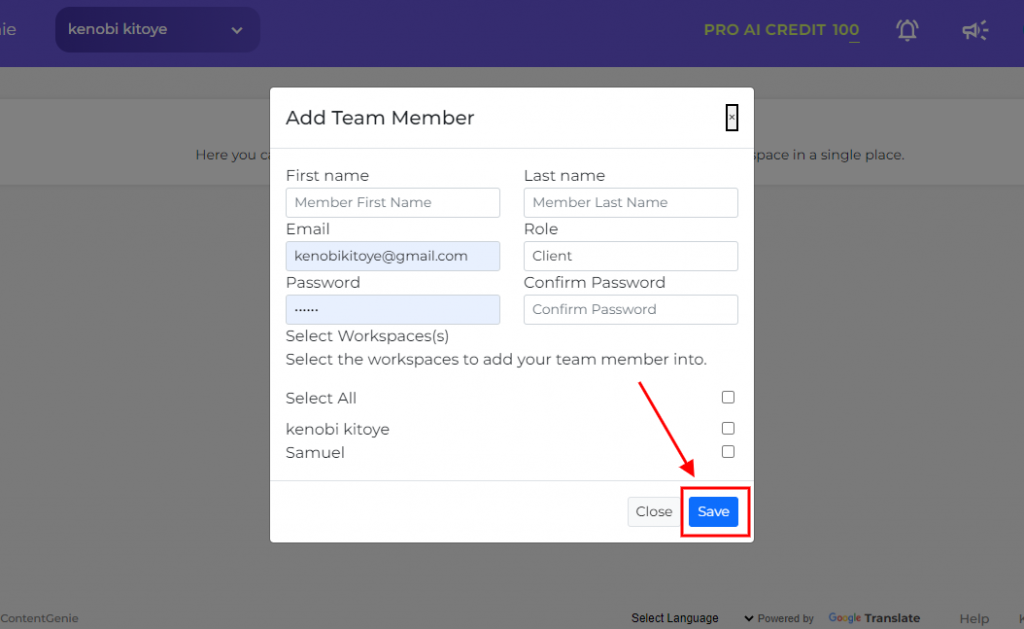
Task: Open the notifications bell icon
Action: pyautogui.click(x=906, y=30)
